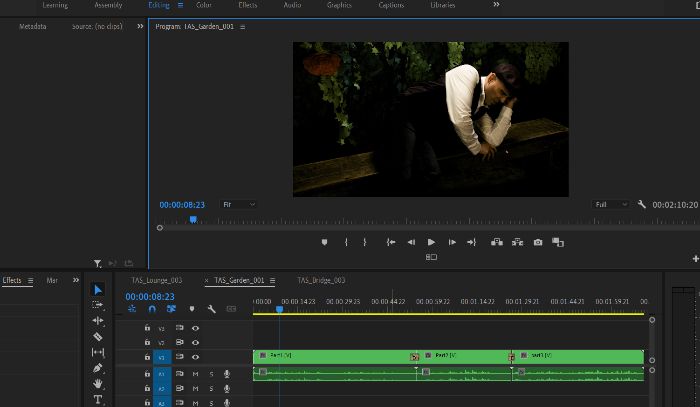Open the Metadata panel tab
700x407 pixels.
pyautogui.click(x=33, y=26)
